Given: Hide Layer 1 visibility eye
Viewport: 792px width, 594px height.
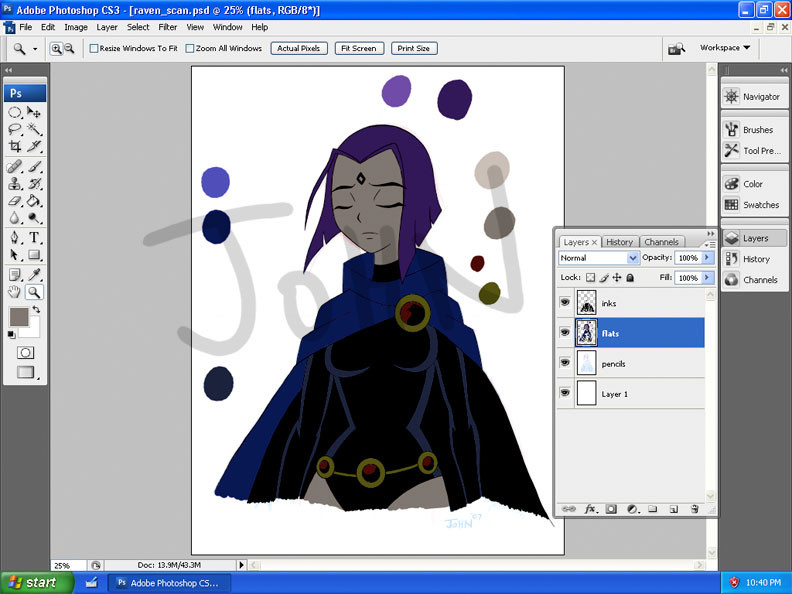Looking at the screenshot, I should (565, 393).
